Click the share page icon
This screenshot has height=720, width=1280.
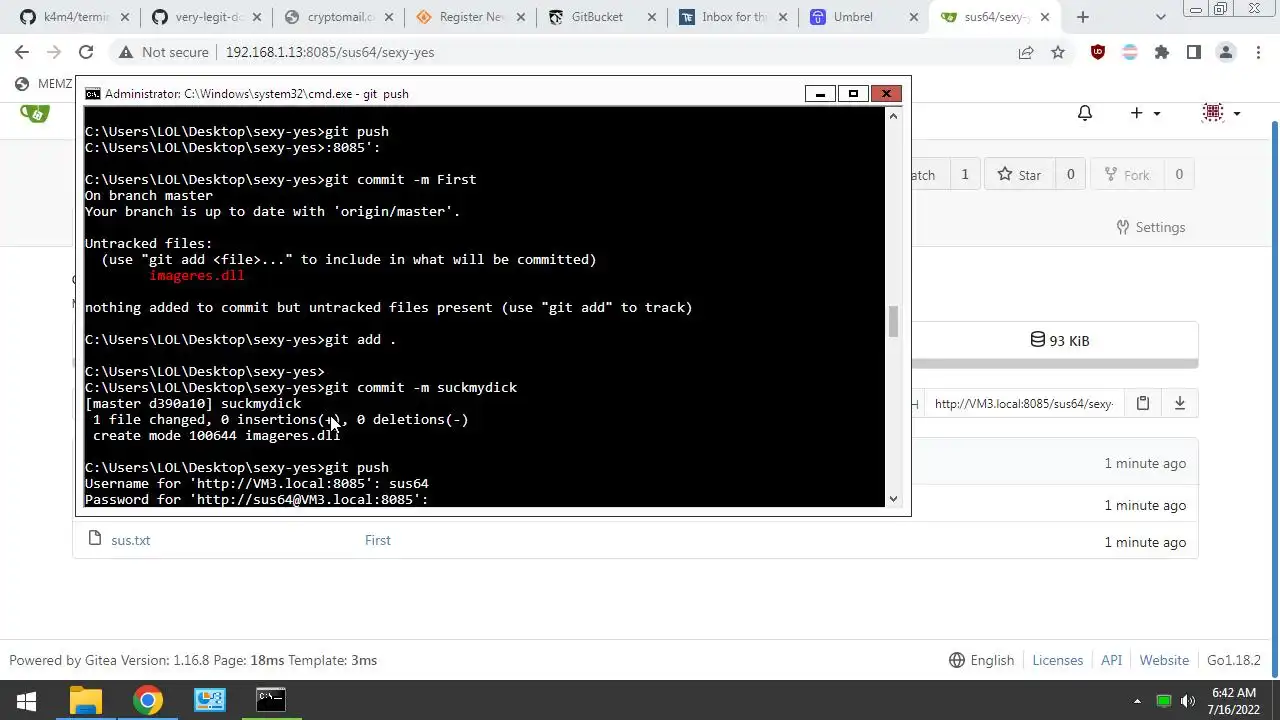(1026, 52)
